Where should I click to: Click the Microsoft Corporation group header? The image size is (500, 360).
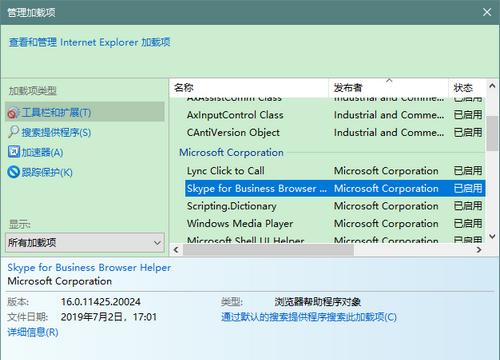(x=231, y=153)
